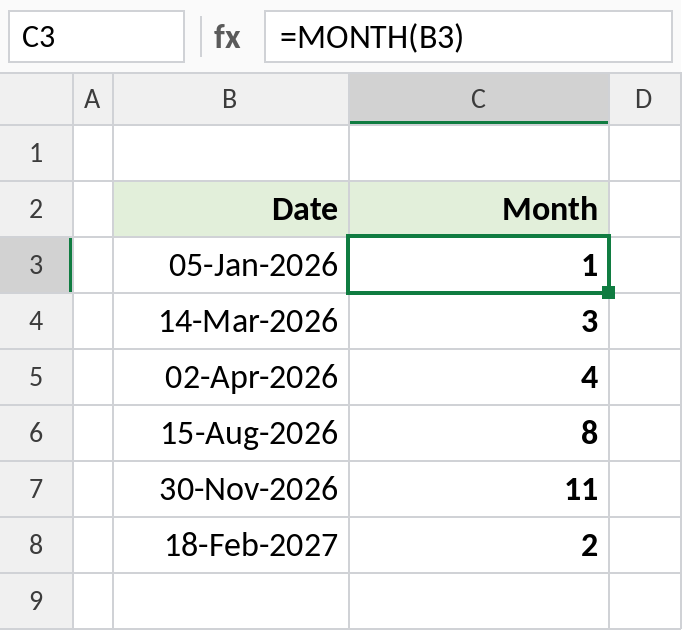Select column D header
The height and width of the screenshot is (630, 682).
coord(645,99)
